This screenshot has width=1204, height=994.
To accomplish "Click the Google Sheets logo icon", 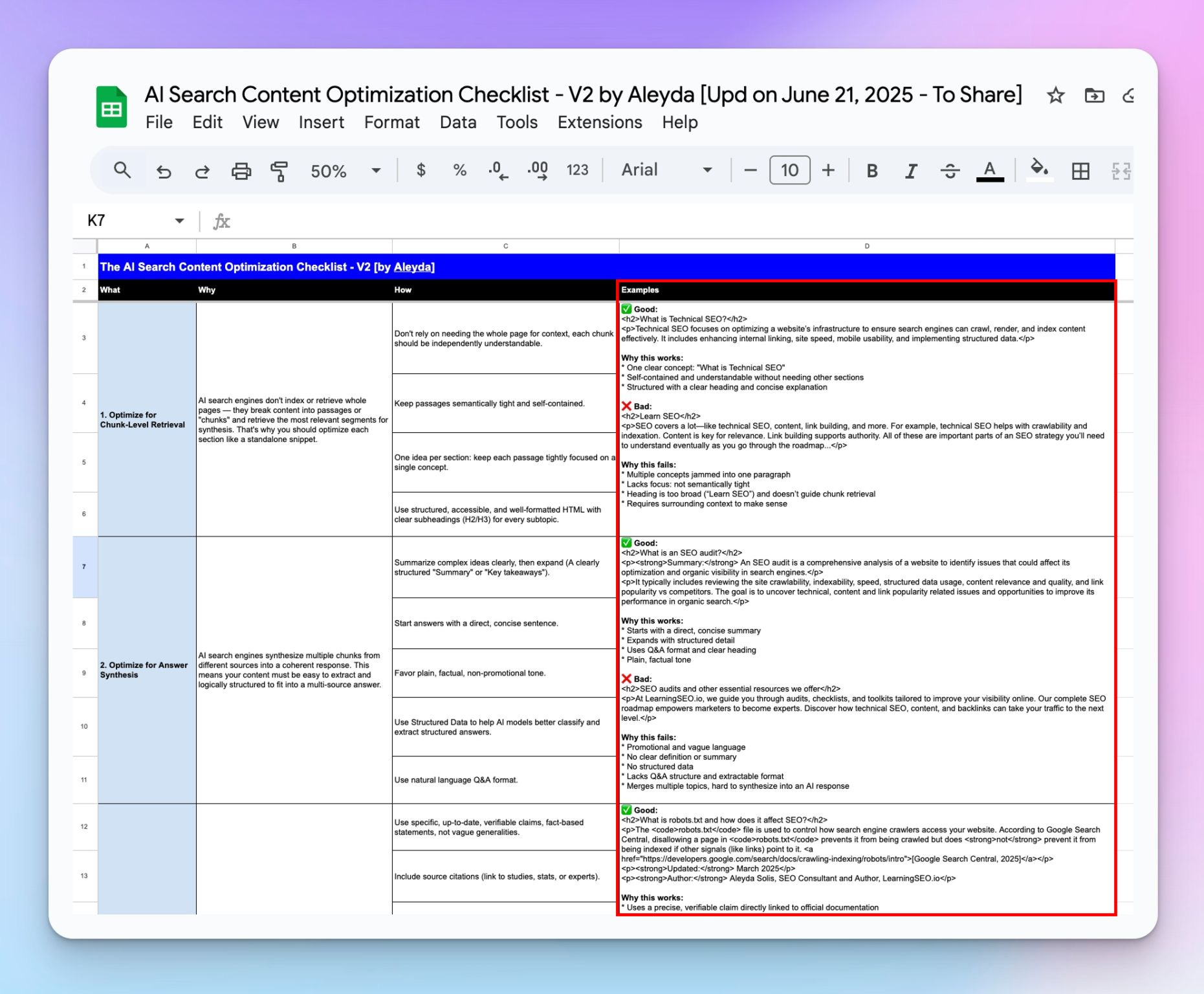I will click(111, 107).
